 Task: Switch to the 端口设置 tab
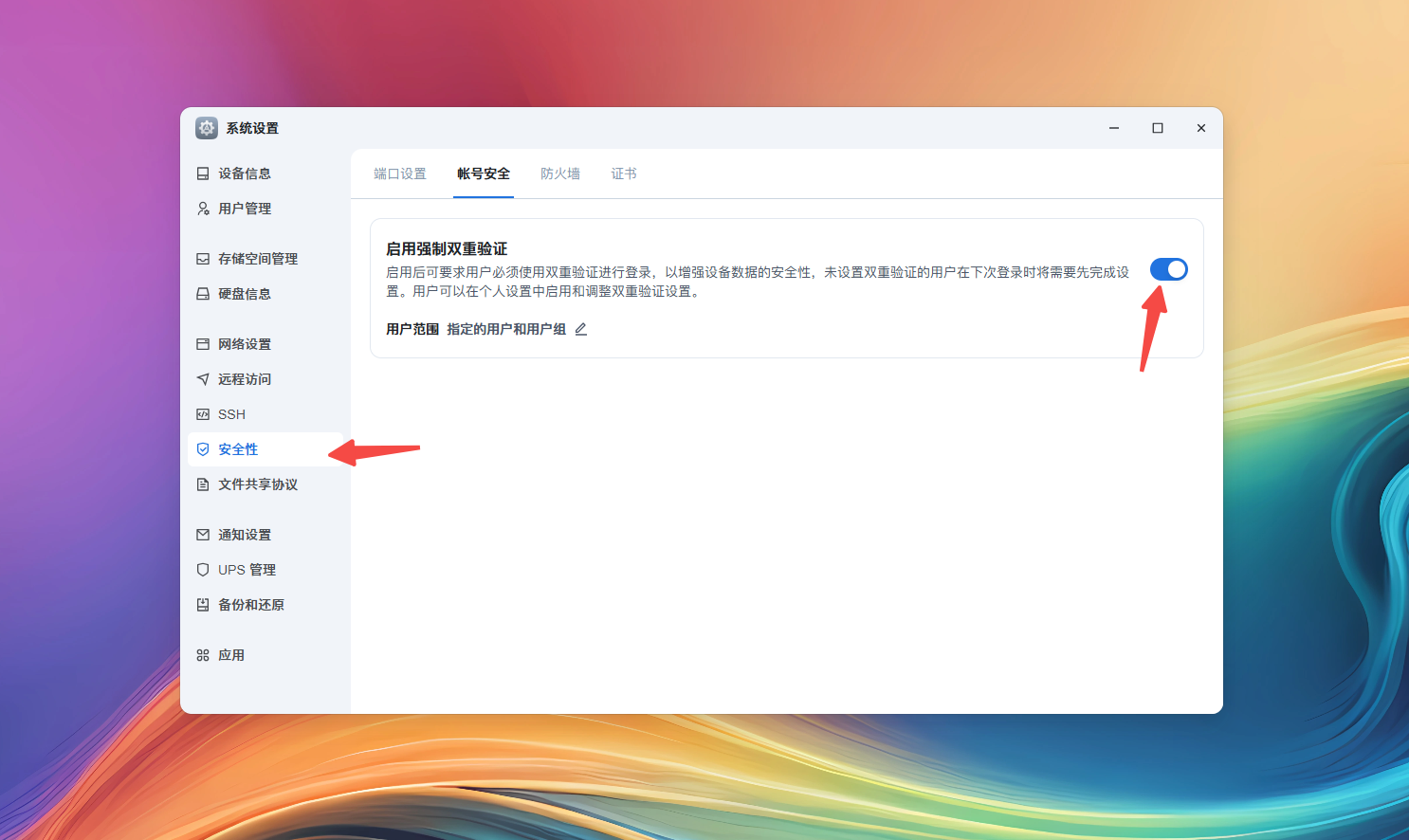(x=399, y=173)
